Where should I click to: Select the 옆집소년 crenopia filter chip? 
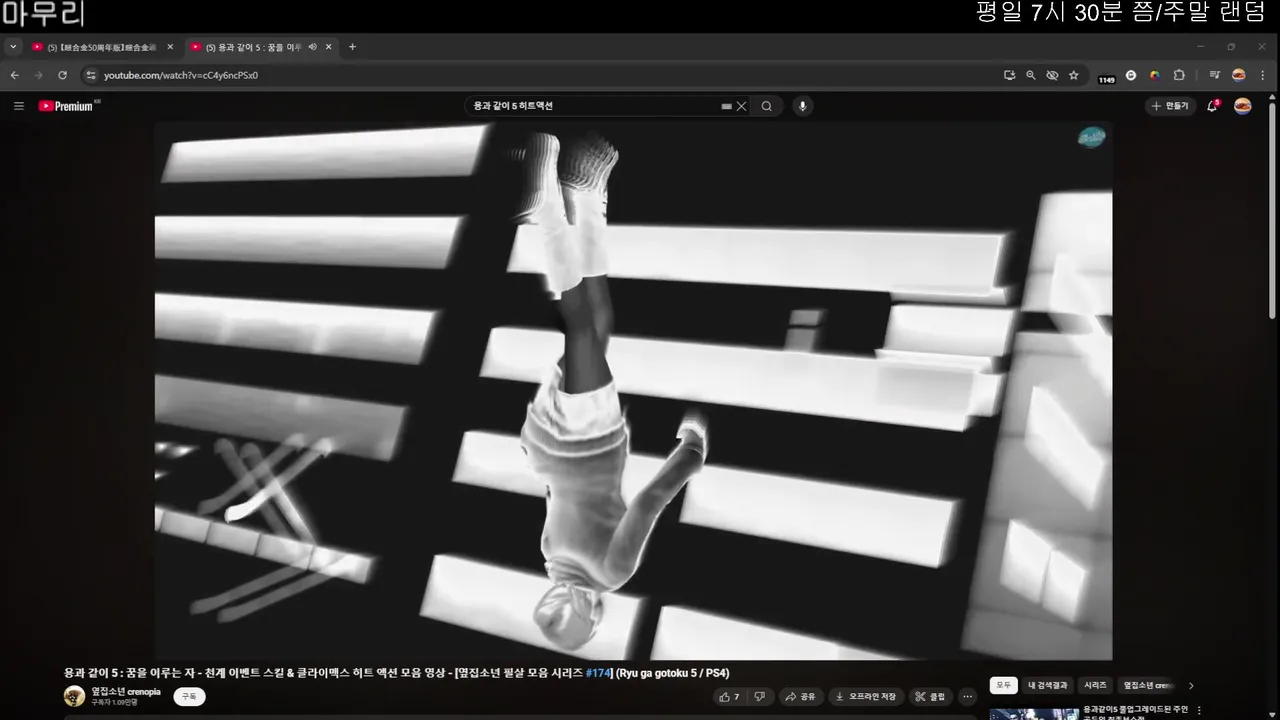click(1148, 685)
